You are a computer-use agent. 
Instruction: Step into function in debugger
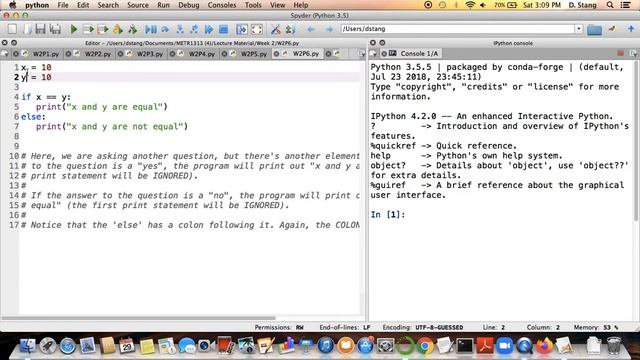(180, 29)
